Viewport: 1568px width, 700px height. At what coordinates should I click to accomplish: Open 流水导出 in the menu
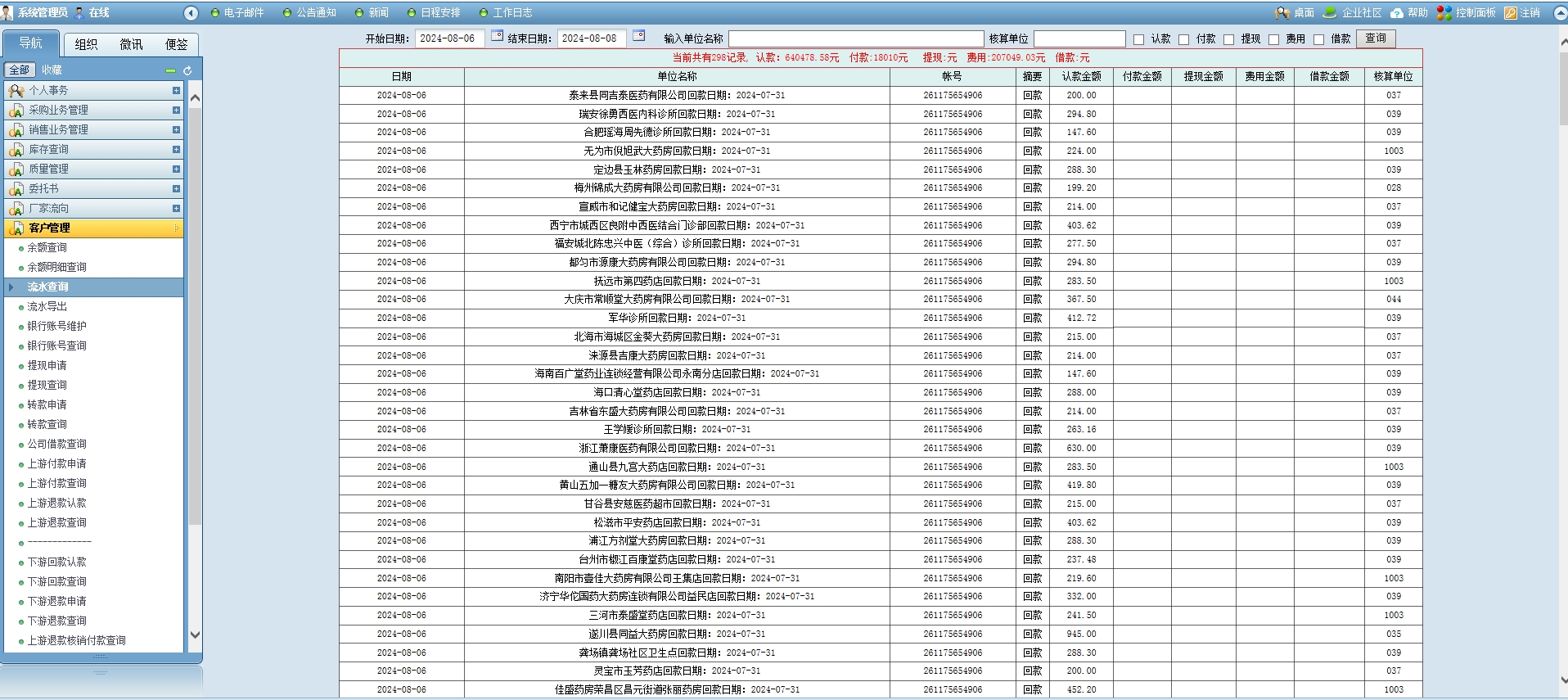point(47,306)
